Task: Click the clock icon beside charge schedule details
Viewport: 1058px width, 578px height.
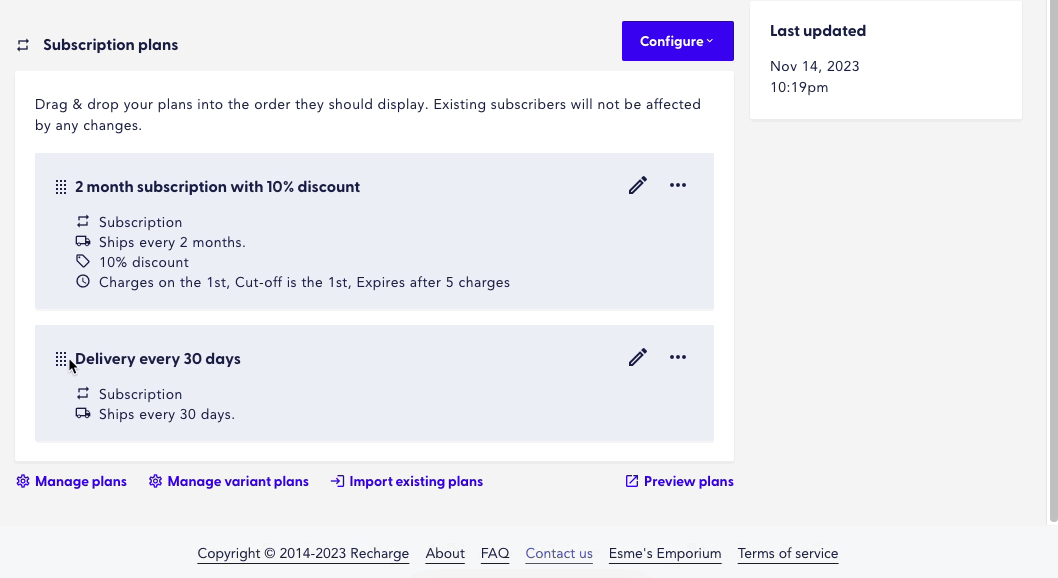Action: pos(82,281)
